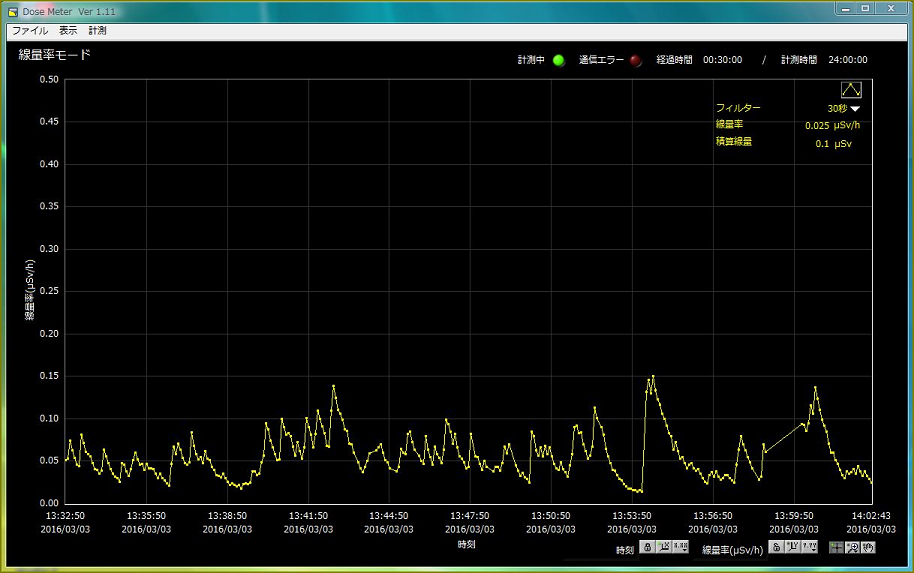
Task: Open the ファイル menu
Action: coord(30,31)
